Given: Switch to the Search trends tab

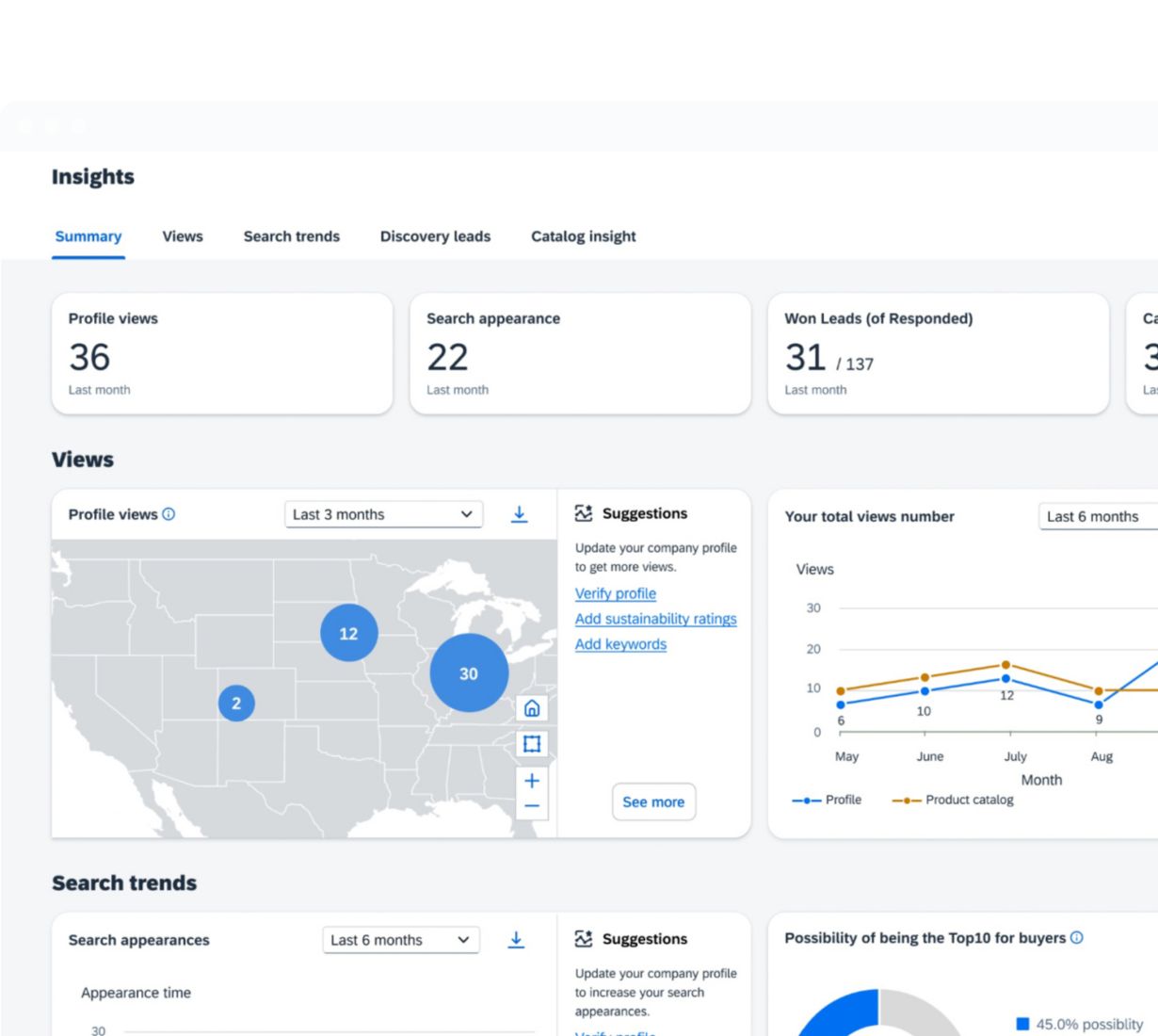Looking at the screenshot, I should point(291,236).
